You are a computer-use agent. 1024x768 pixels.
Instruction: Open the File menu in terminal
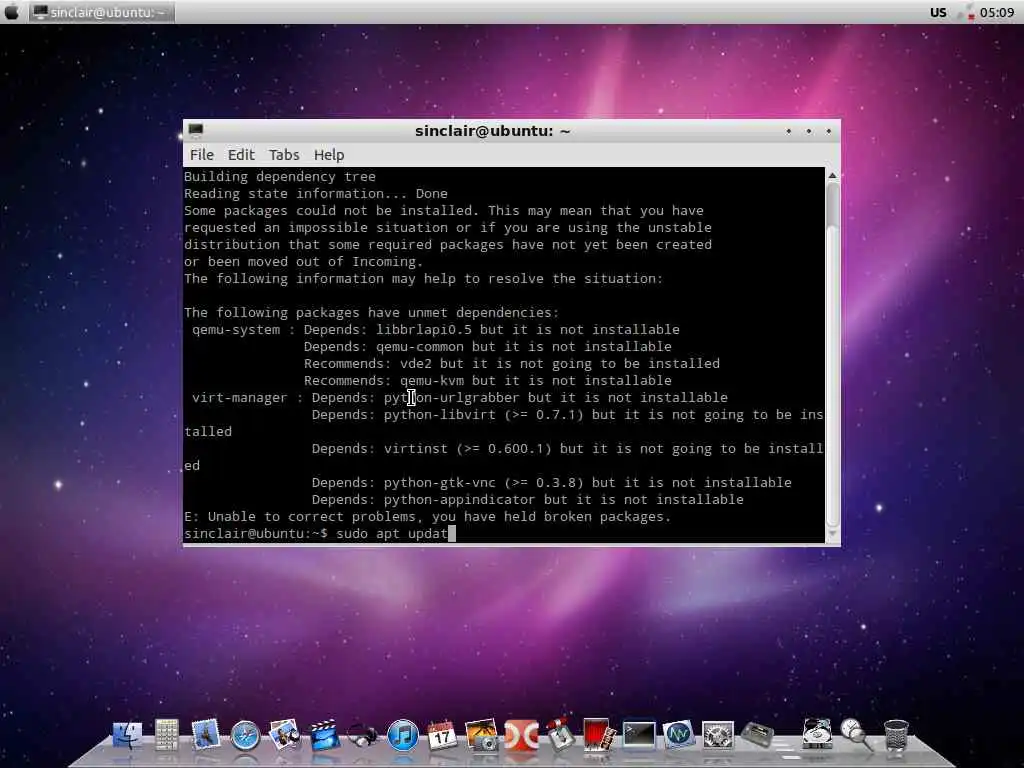202,155
